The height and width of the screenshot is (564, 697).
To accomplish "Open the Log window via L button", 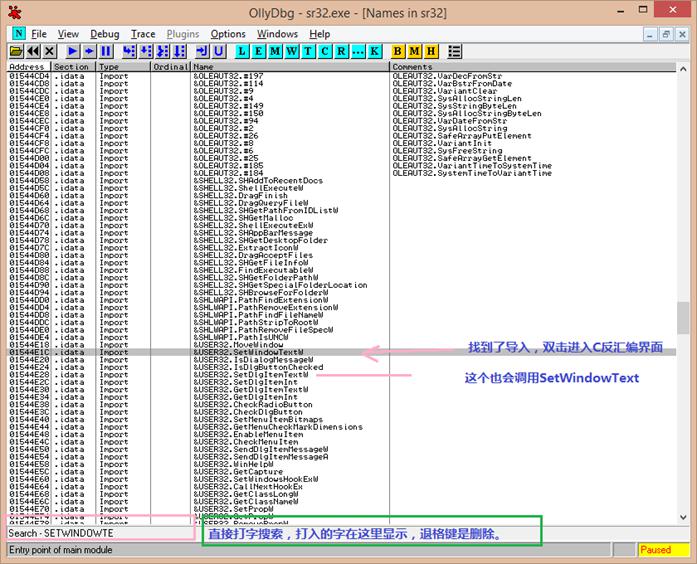I will [241, 52].
